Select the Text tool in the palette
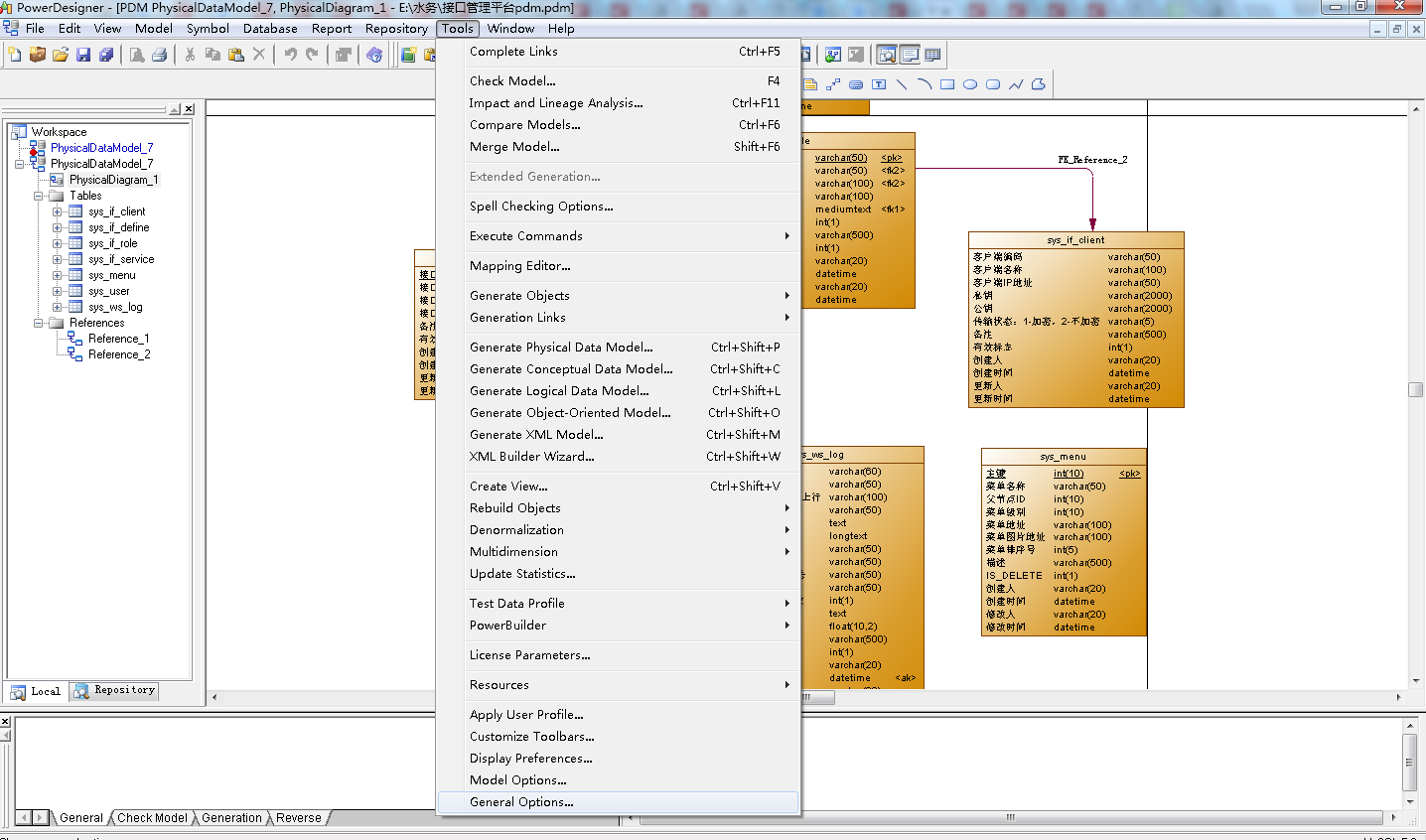The image size is (1426, 840). pyautogui.click(x=879, y=83)
